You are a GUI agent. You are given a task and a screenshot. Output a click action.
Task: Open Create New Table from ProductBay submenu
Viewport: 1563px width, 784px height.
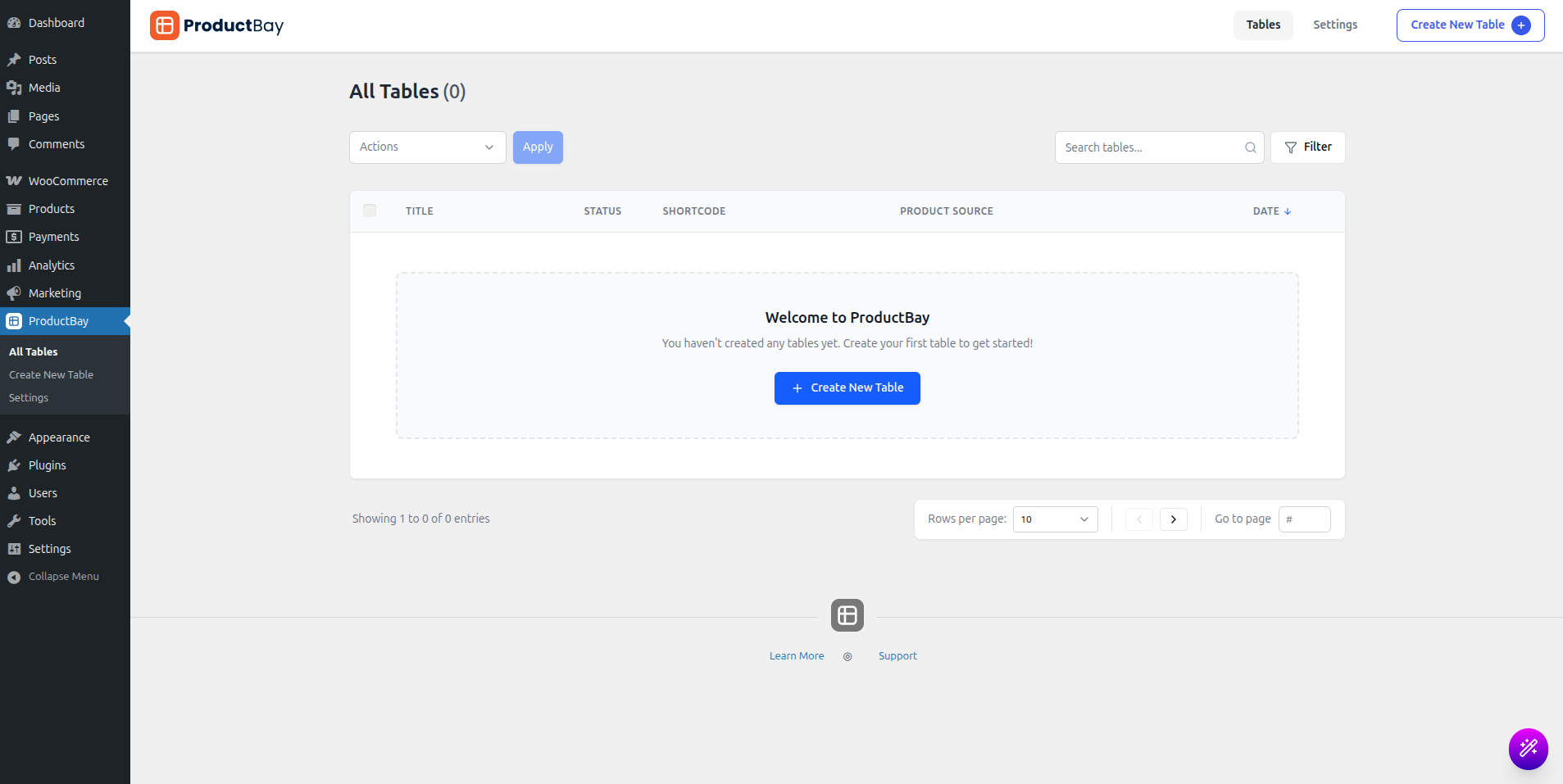(x=50, y=374)
